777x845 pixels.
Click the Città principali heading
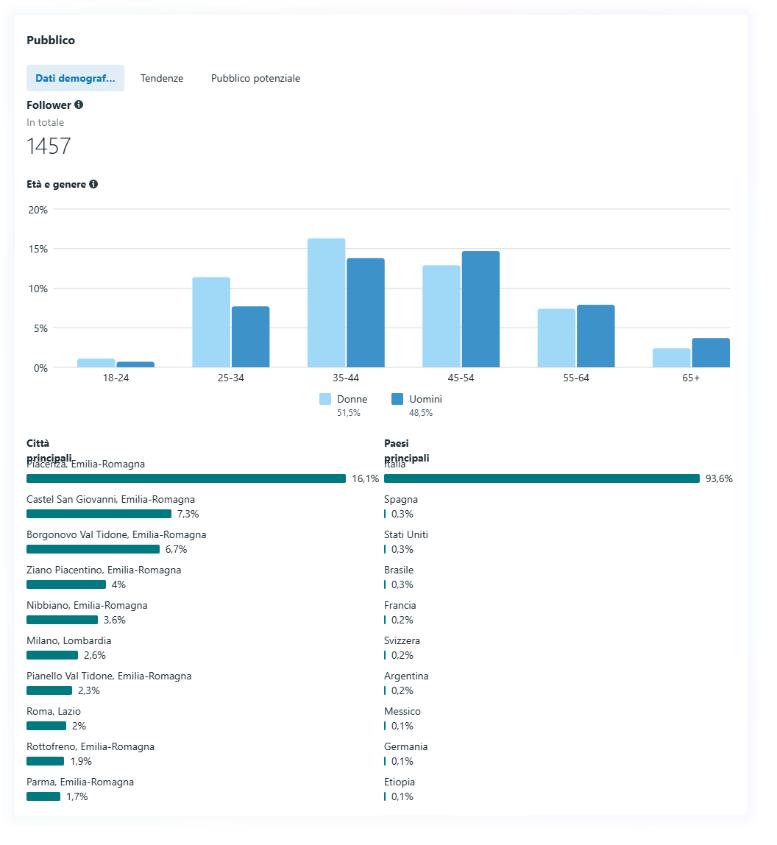click(49, 451)
